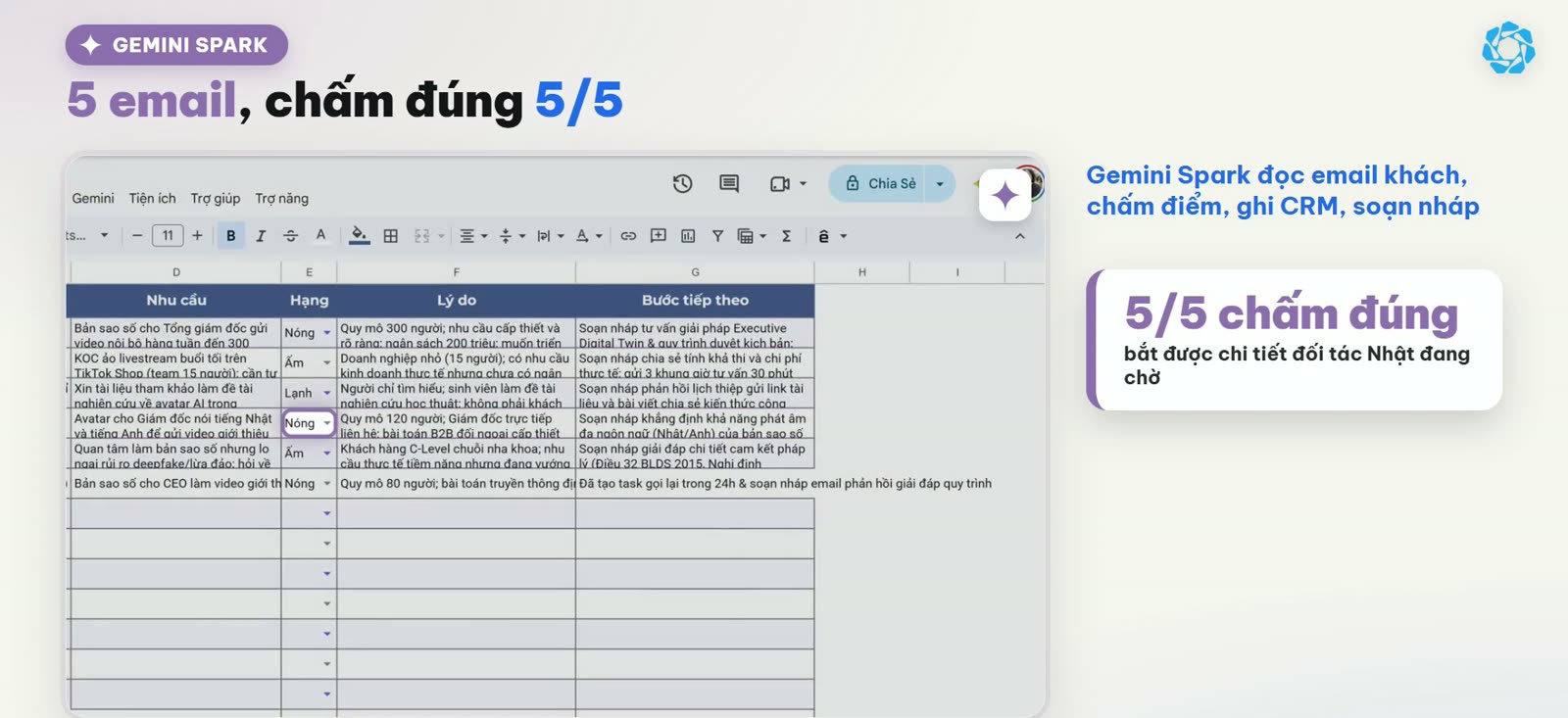Increase font size with plus button
This screenshot has width=1568, height=718.
point(197,235)
